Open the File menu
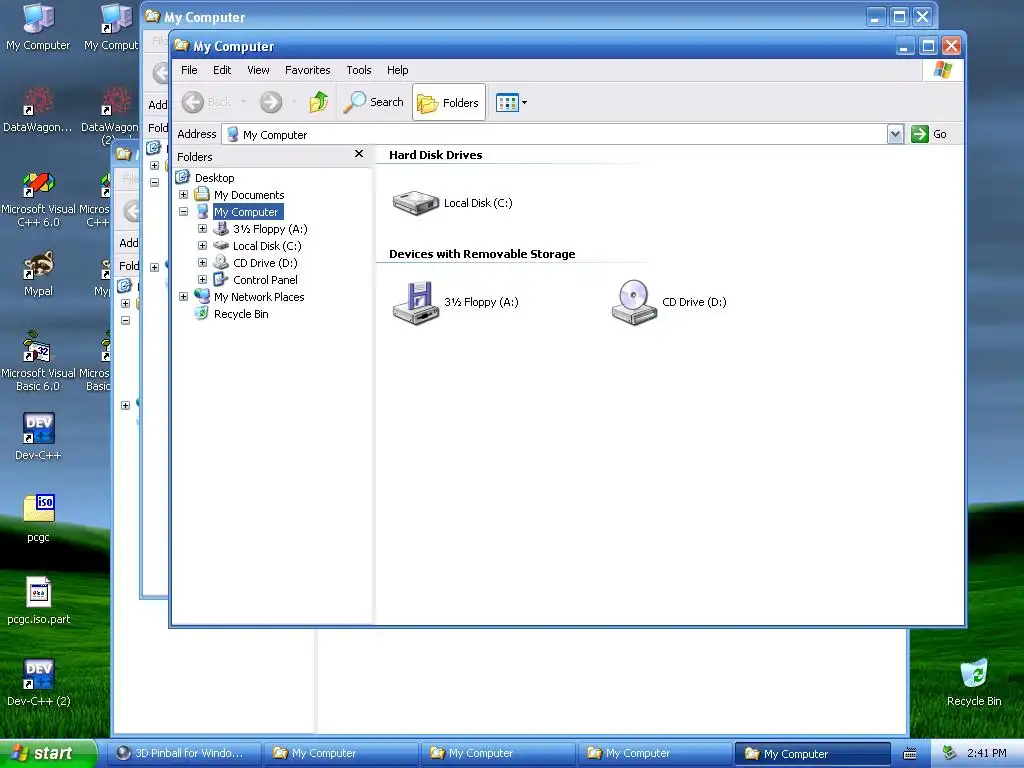The image size is (1024, 768). click(189, 70)
